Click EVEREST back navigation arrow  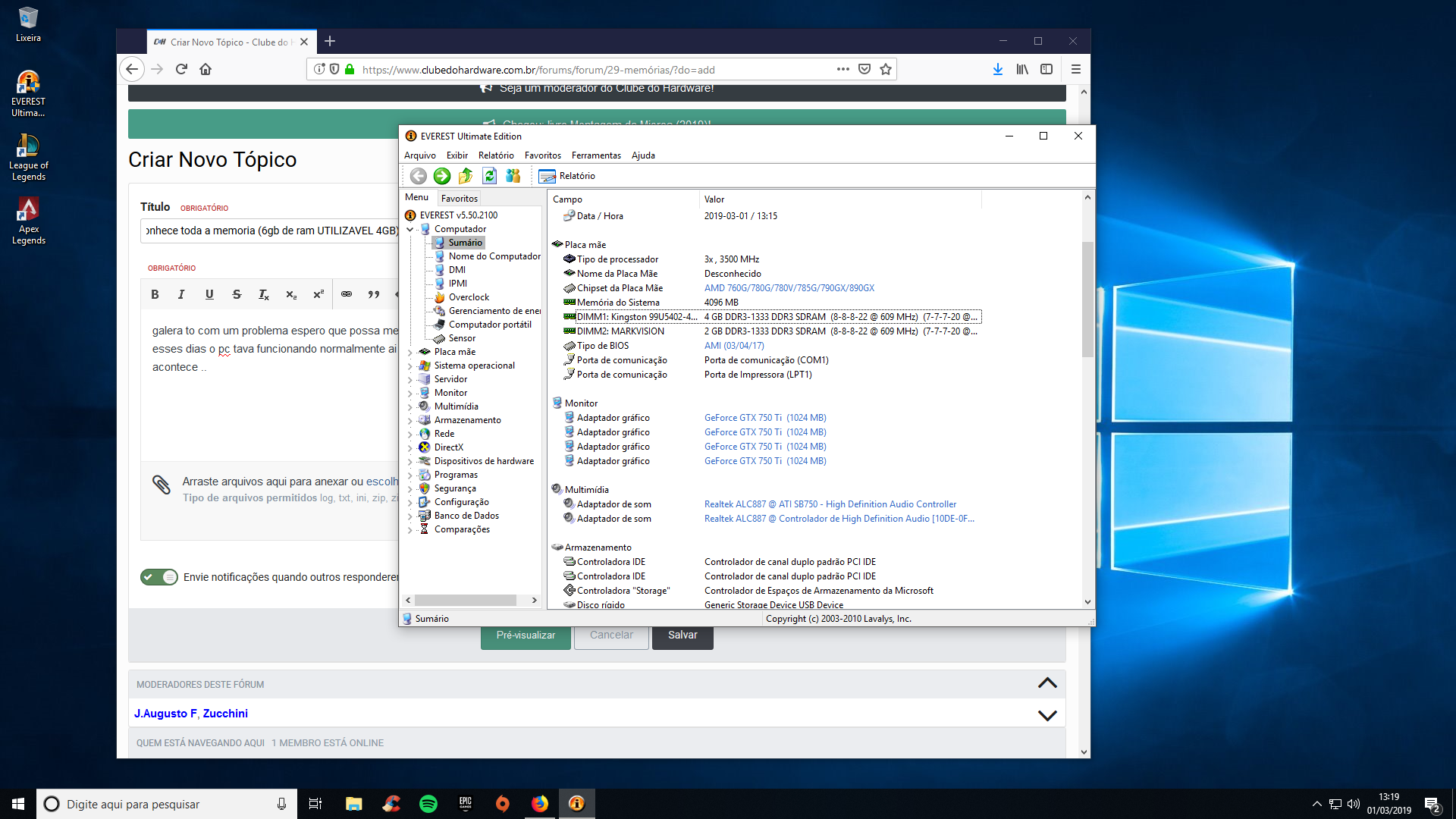(x=418, y=176)
